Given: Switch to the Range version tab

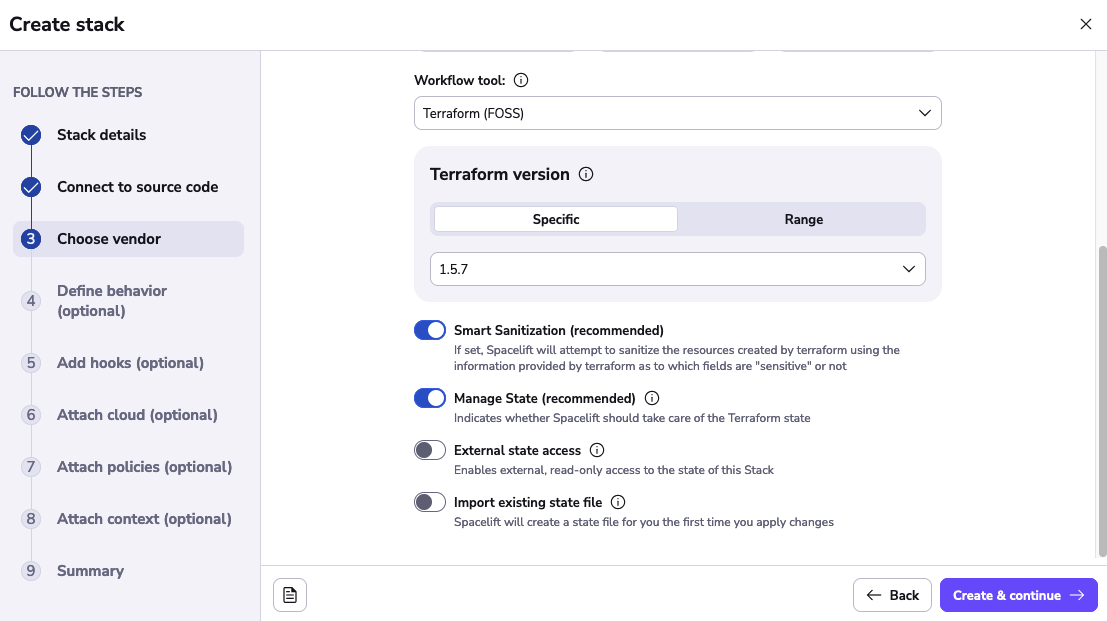Looking at the screenshot, I should point(803,219).
